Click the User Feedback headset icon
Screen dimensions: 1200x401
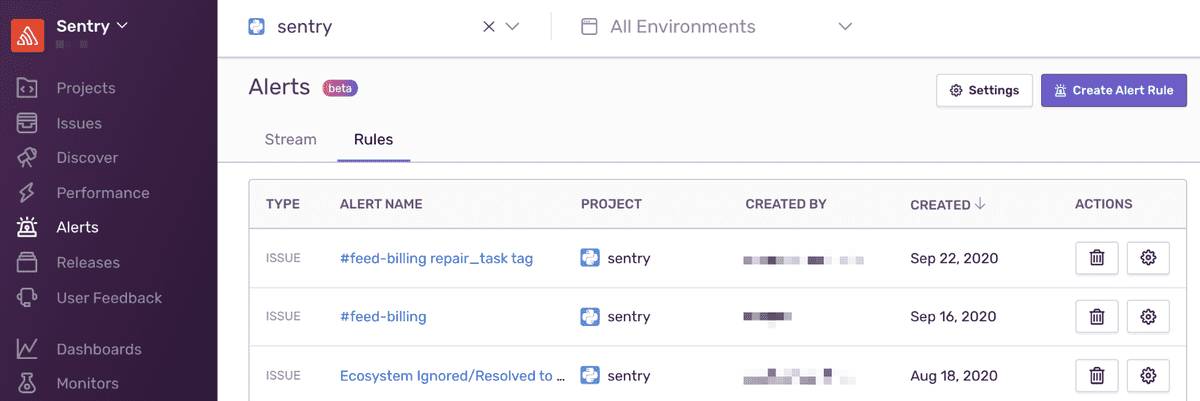(x=27, y=297)
